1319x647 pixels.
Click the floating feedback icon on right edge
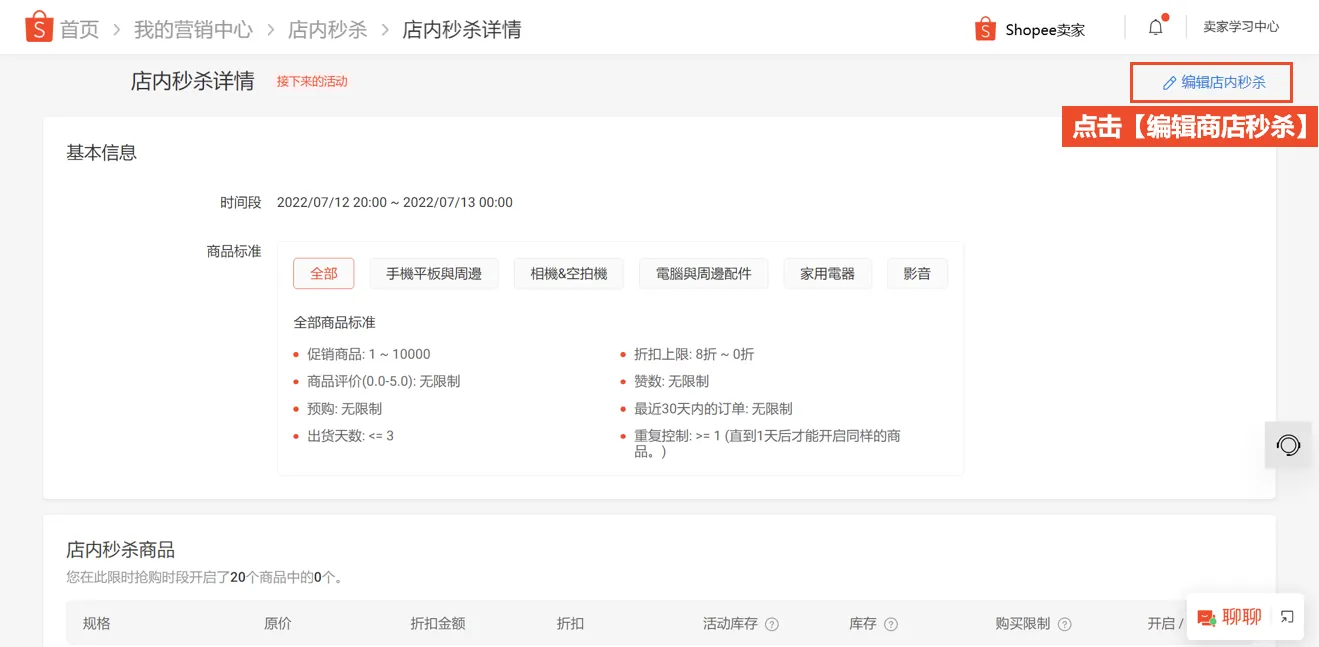pos(1288,445)
